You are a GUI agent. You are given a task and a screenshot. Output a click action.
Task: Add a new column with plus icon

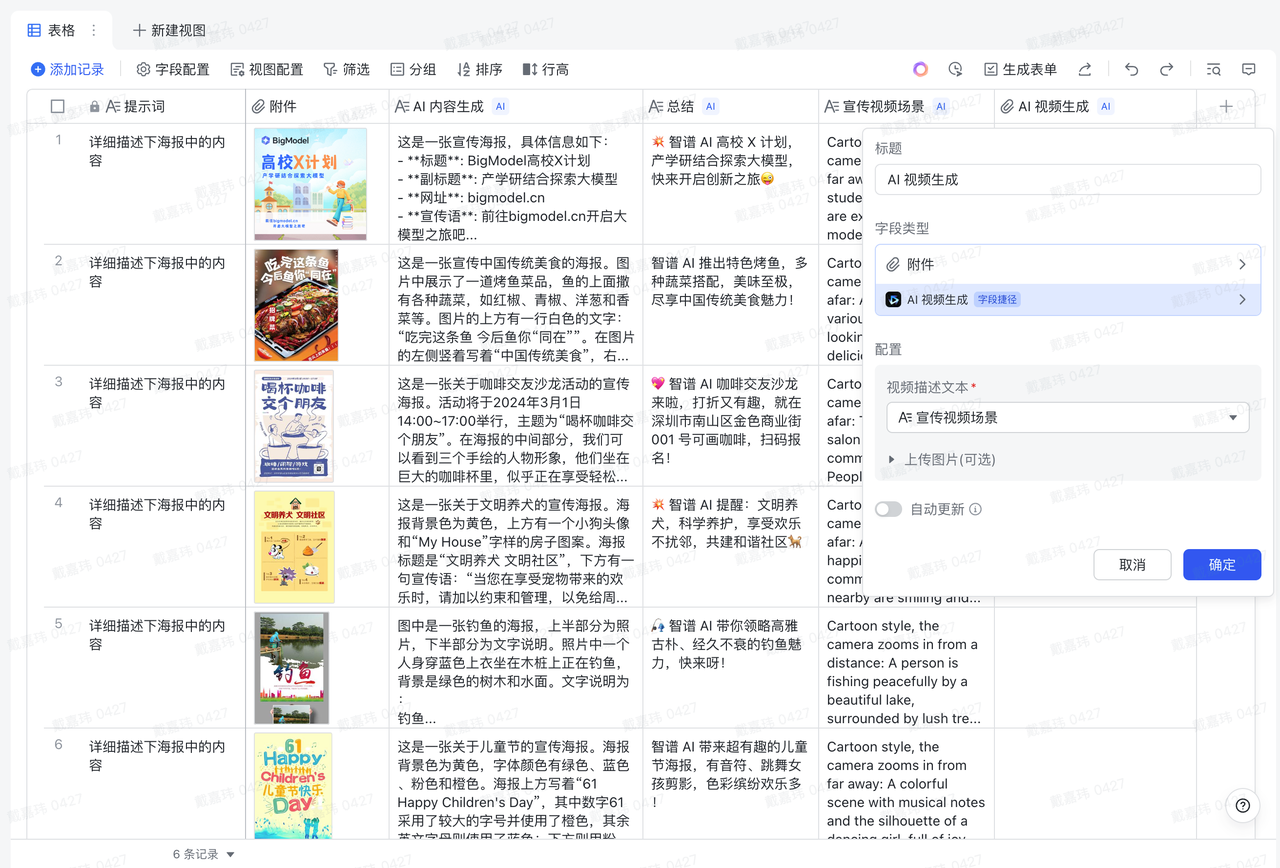click(1226, 106)
